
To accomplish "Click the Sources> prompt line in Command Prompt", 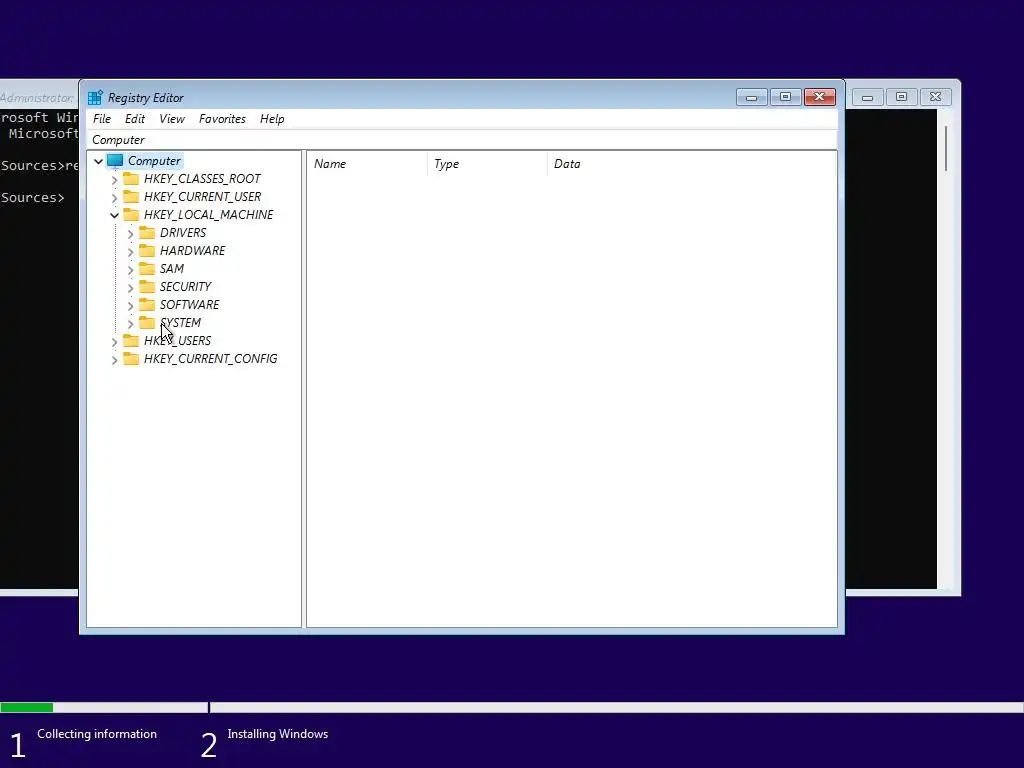I will (33, 197).
